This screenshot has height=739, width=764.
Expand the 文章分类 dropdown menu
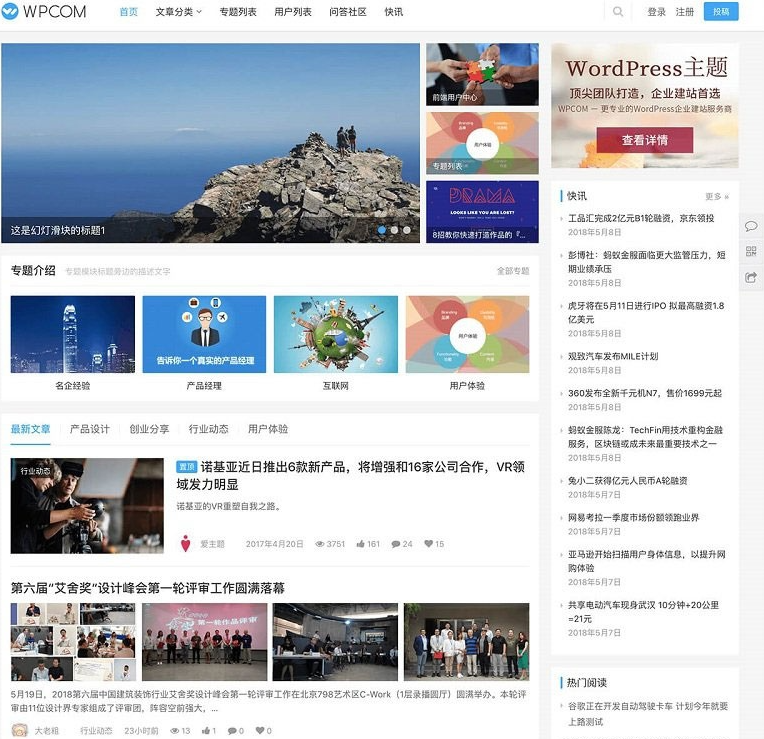coord(178,12)
